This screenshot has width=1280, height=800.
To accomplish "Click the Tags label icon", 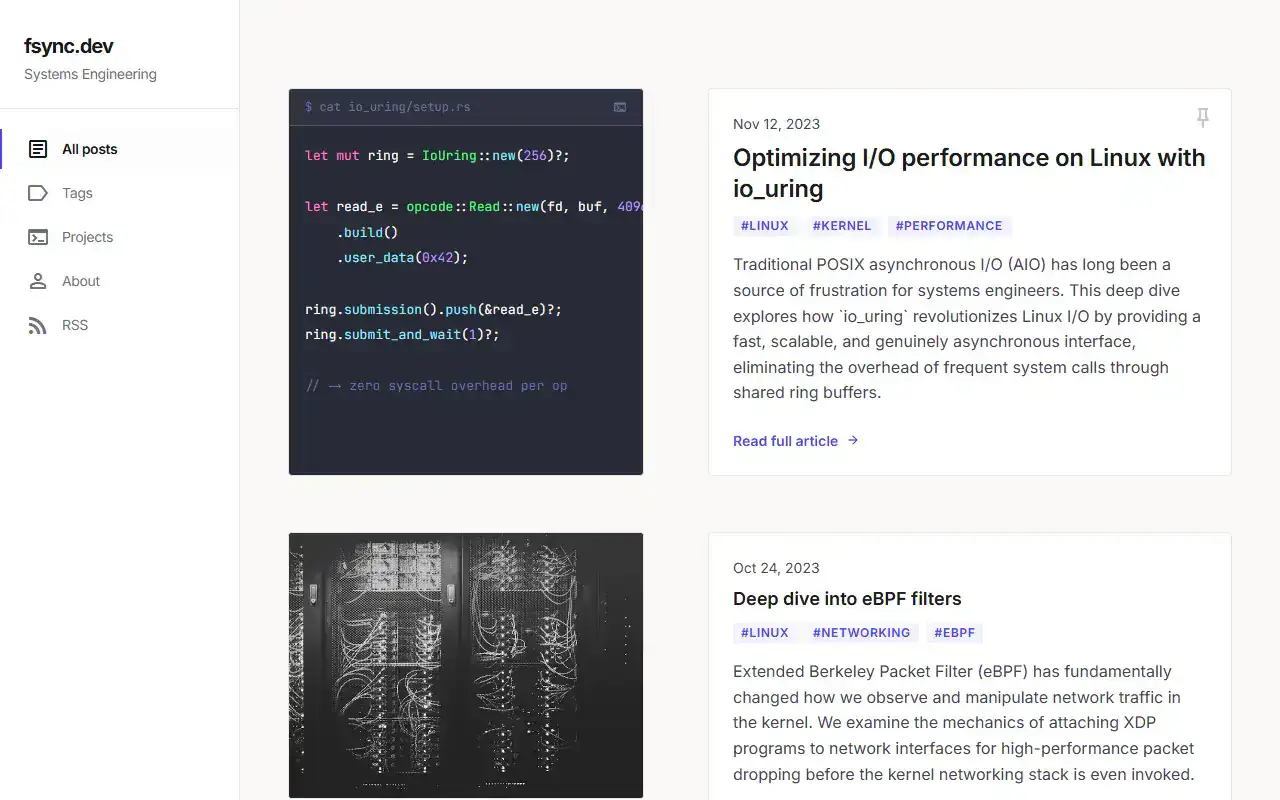I will point(38,193).
